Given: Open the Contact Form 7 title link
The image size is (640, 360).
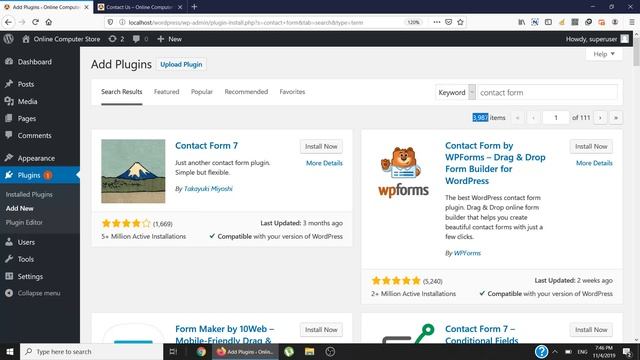Looking at the screenshot, I should pos(206,146).
